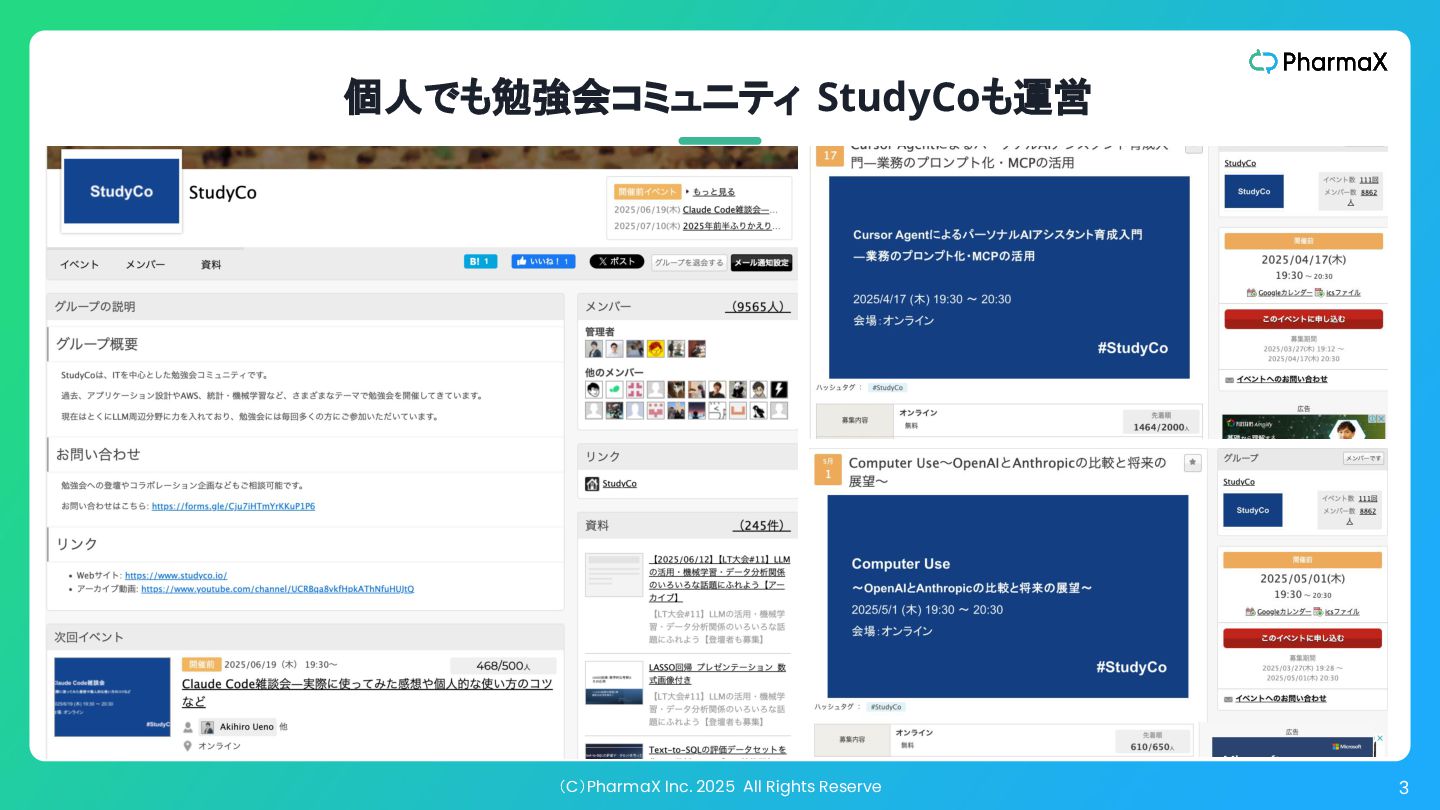This screenshot has width=1440, height=810.
Task: Click the last administrator avatar under 管理者
Action: coord(697,349)
